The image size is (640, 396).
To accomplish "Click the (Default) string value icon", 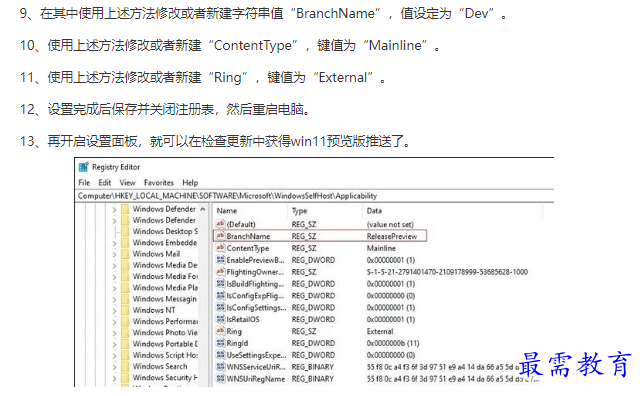I will point(220,224).
